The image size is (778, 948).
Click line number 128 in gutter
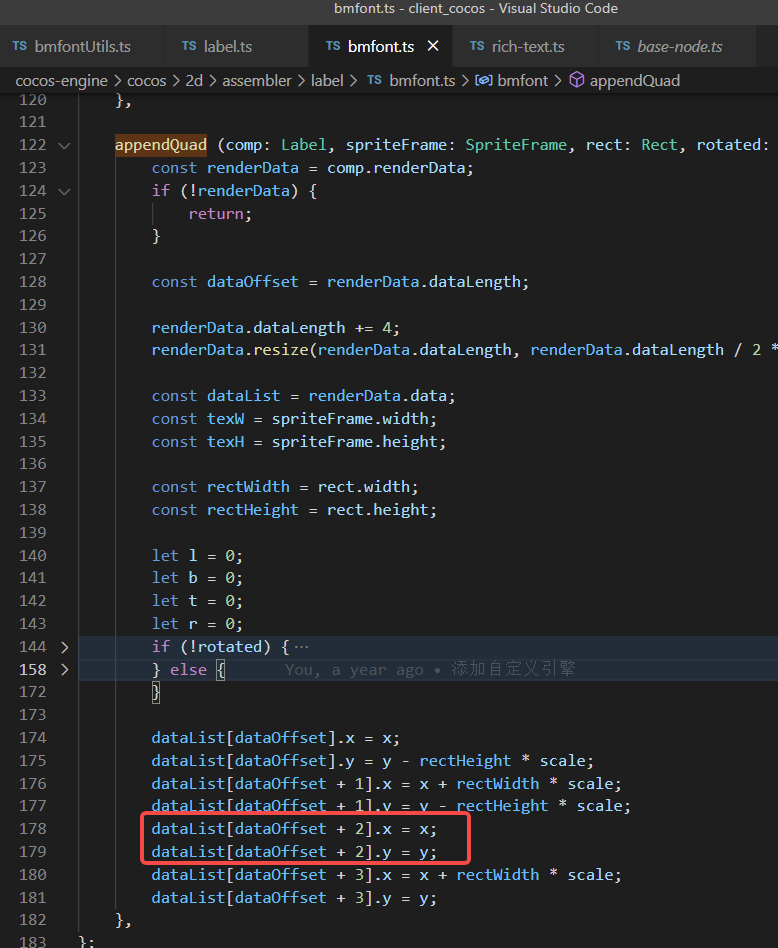point(33,282)
